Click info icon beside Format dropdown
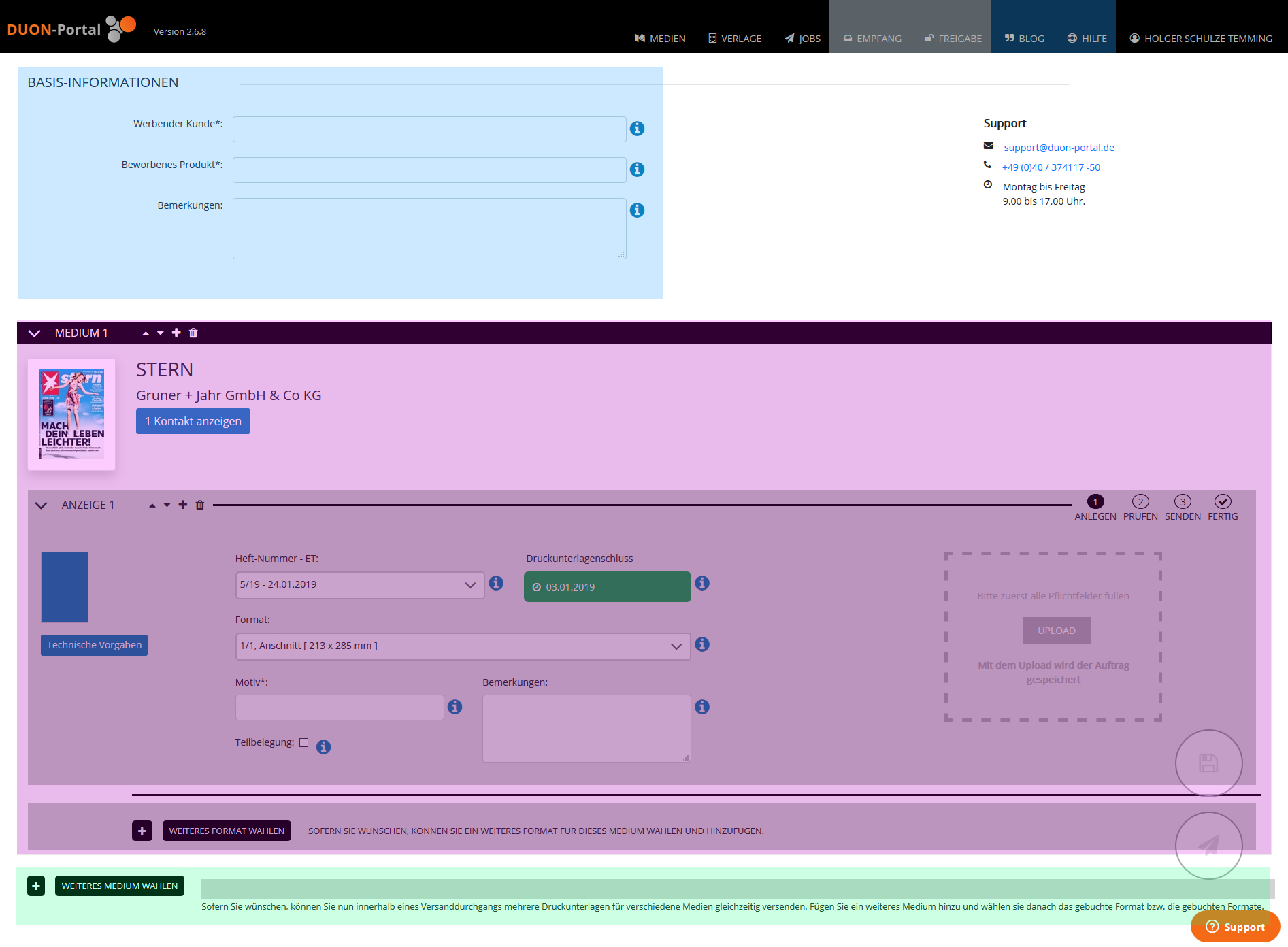 702,644
